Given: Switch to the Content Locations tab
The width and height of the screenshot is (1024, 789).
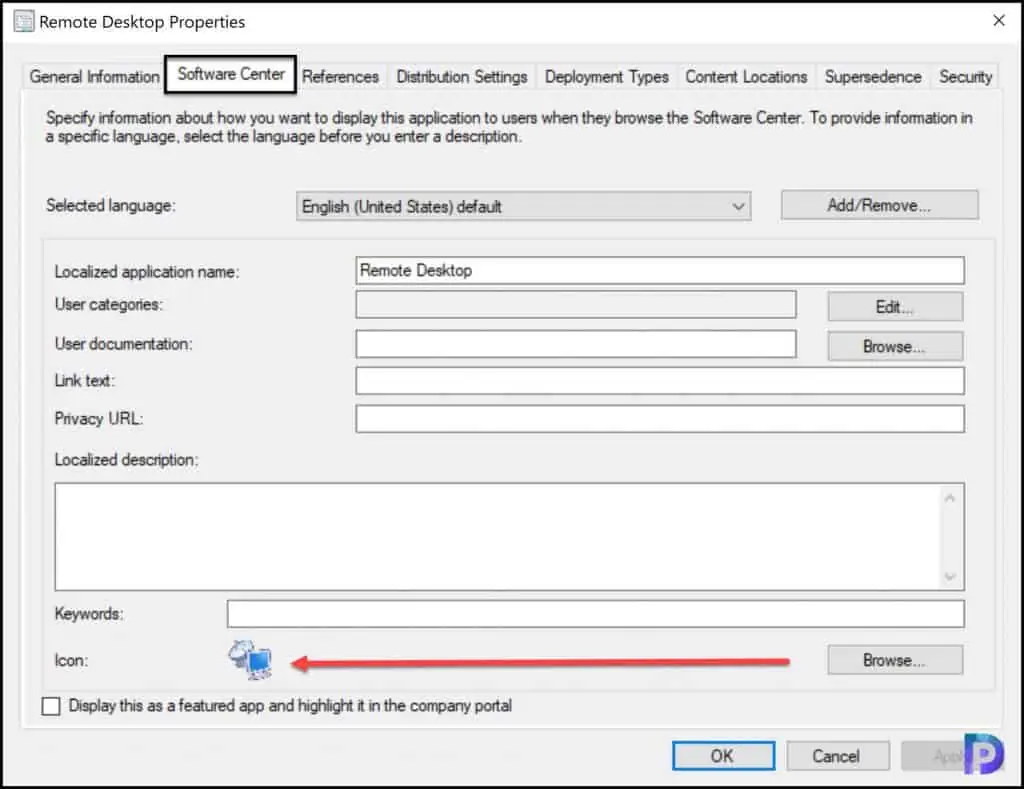Looking at the screenshot, I should tap(746, 76).
